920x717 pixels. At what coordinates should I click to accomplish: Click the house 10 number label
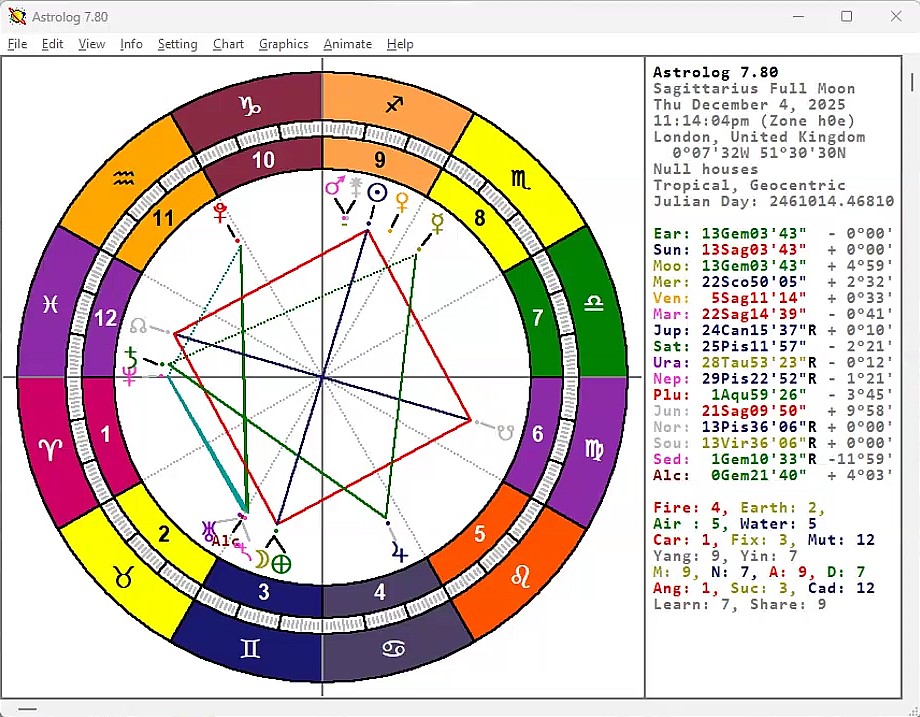tap(263, 160)
